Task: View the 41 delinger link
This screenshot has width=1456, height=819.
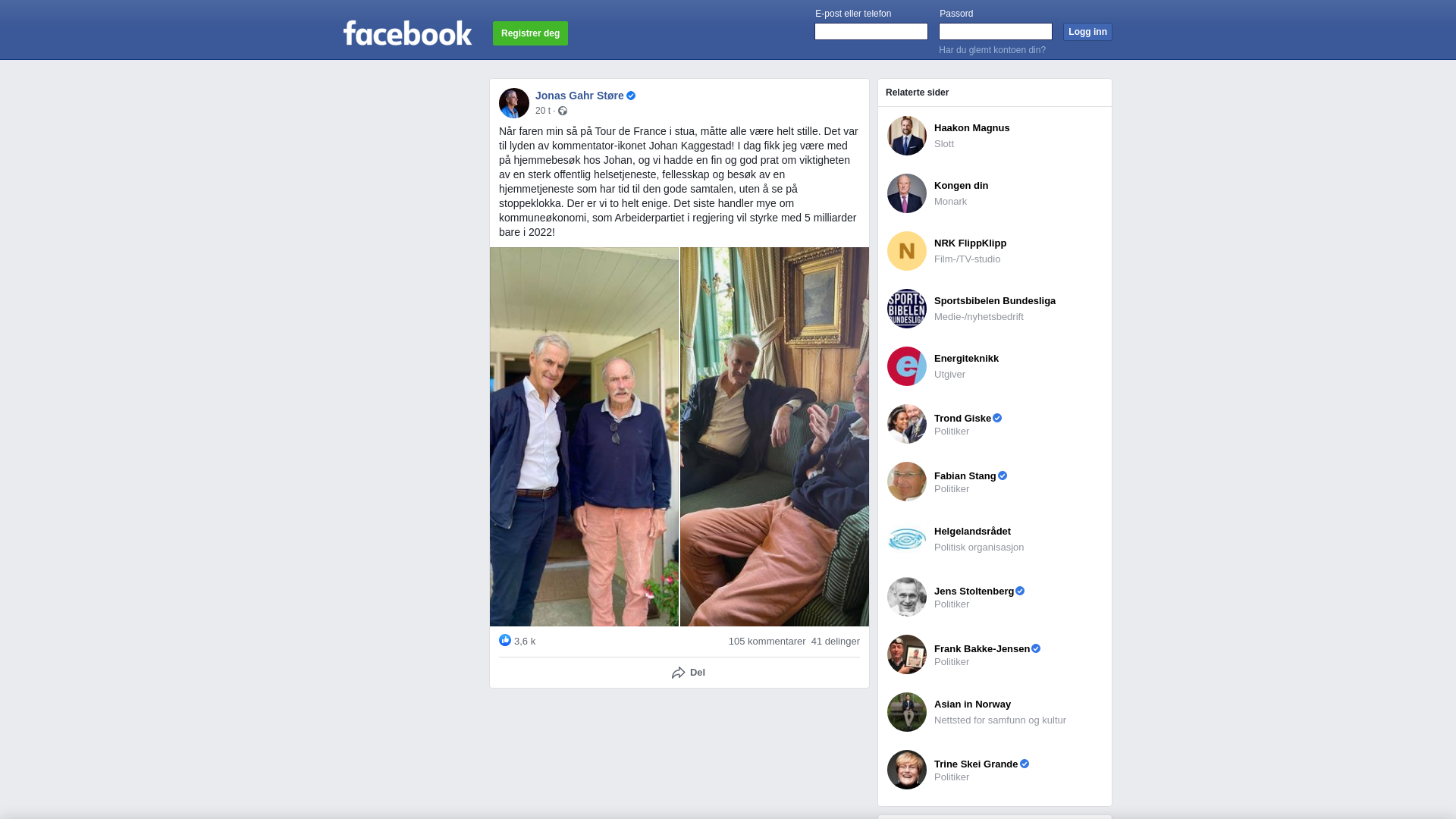Action: click(x=836, y=642)
